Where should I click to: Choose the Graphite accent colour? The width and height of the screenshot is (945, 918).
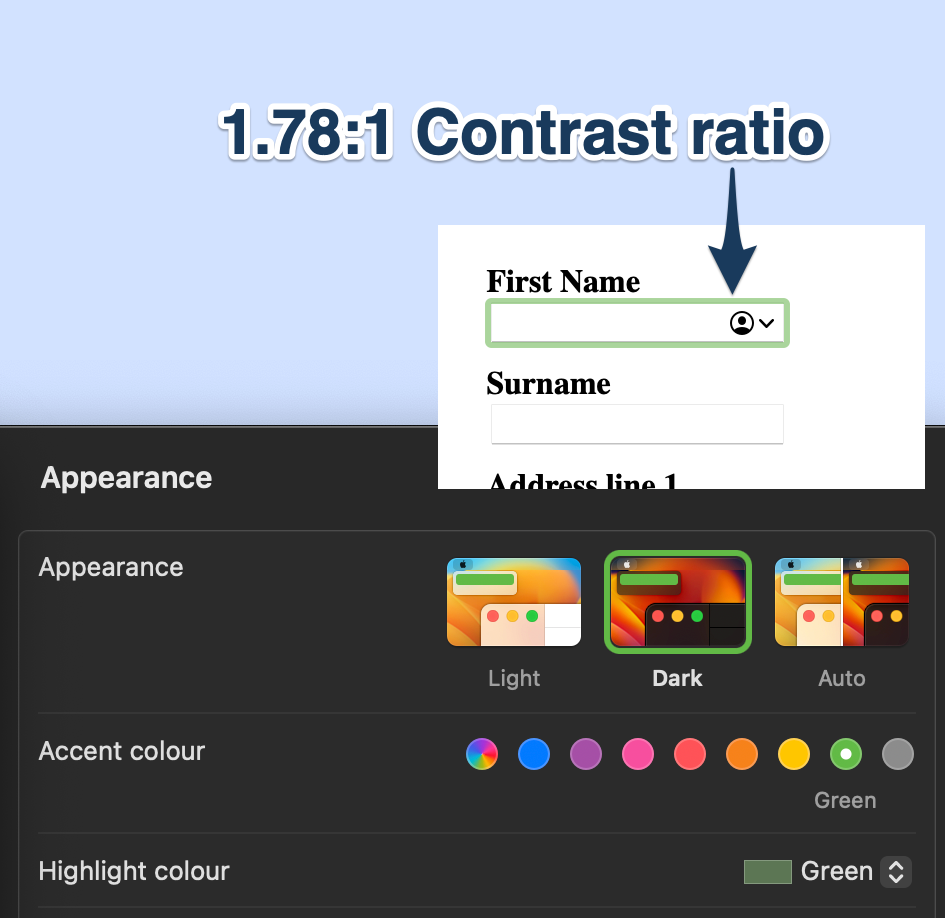tap(898, 754)
